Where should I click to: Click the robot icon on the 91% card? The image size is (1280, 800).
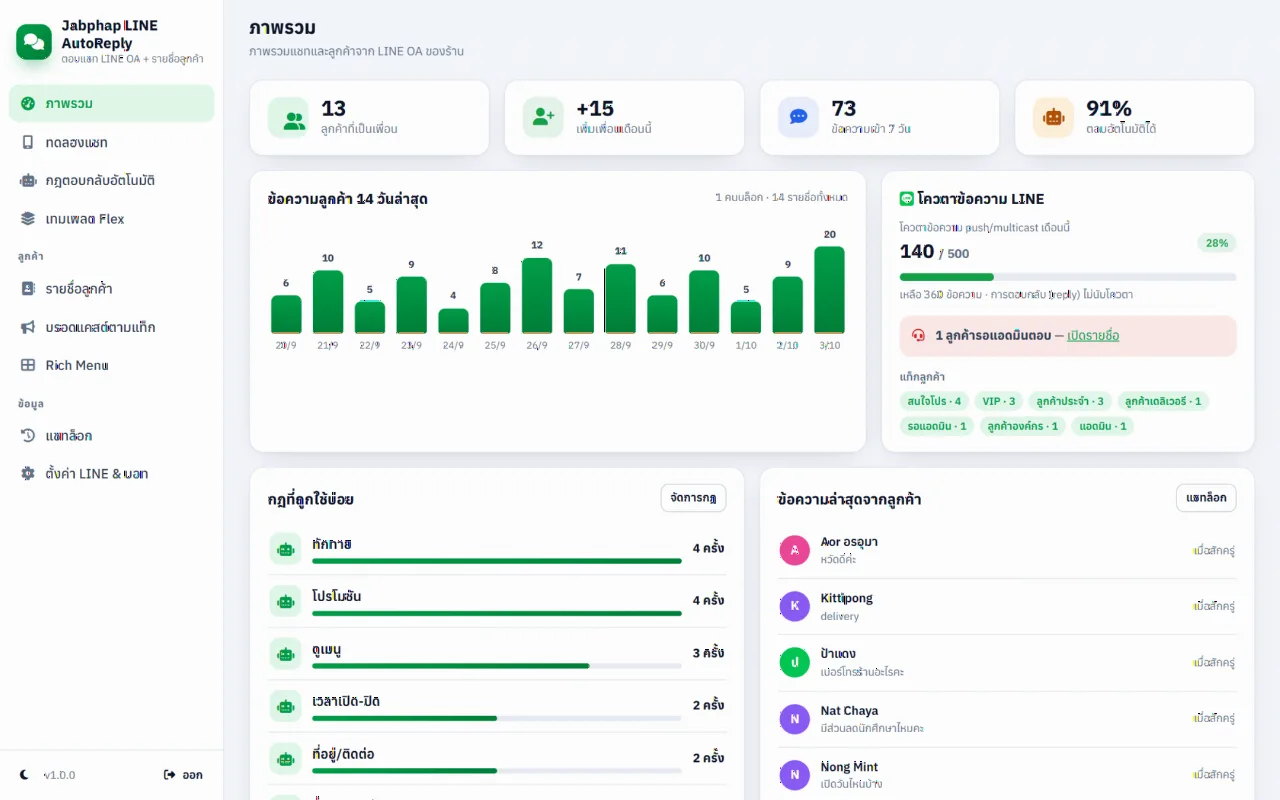tap(1053, 117)
